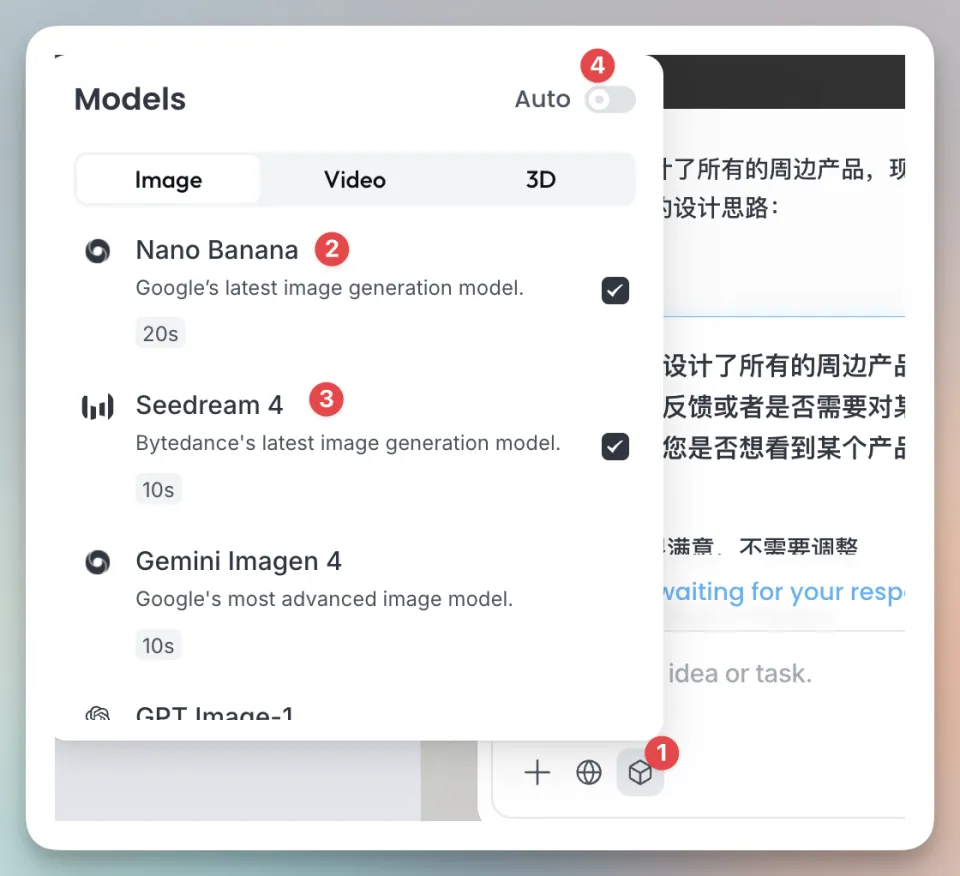Select the Gemini Imagen 4 model
The height and width of the screenshot is (876, 960).
point(238,562)
